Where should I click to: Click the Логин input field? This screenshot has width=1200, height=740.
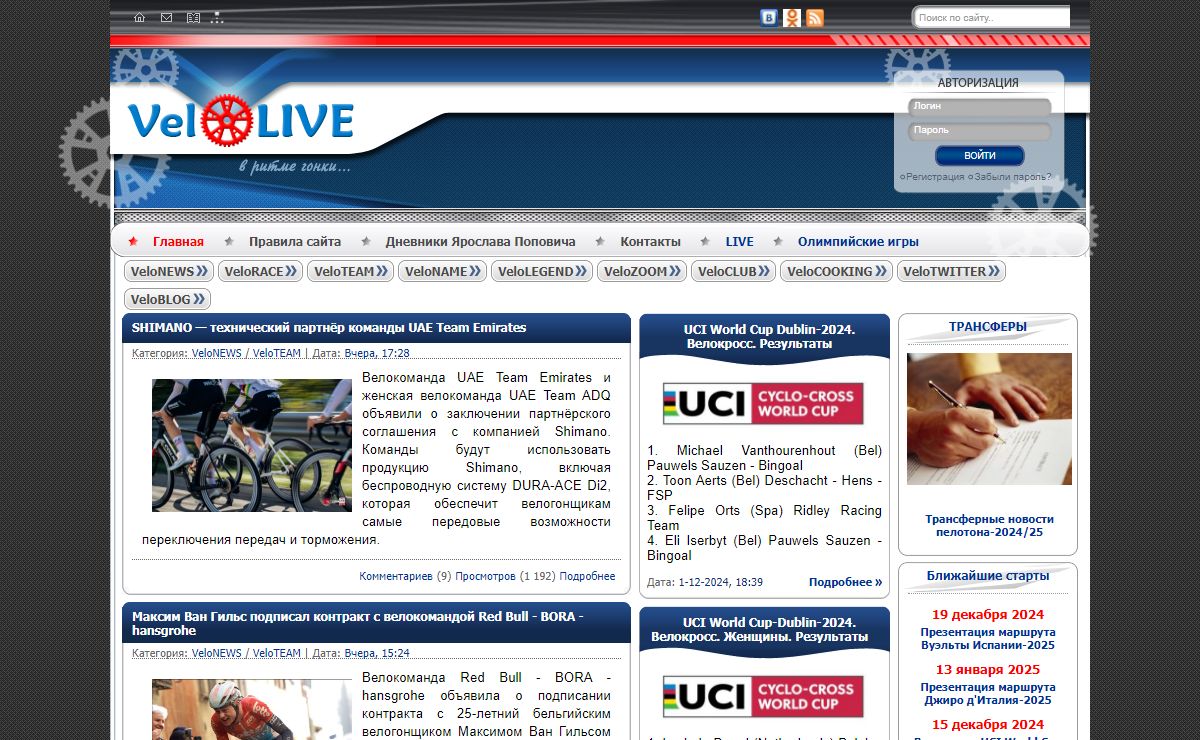tap(980, 107)
